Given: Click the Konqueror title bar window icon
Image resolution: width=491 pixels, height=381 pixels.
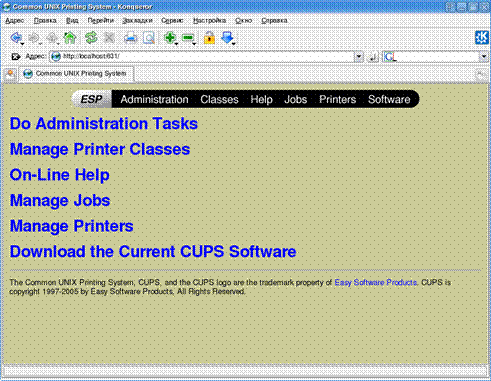Looking at the screenshot, I should click(x=6, y=6).
